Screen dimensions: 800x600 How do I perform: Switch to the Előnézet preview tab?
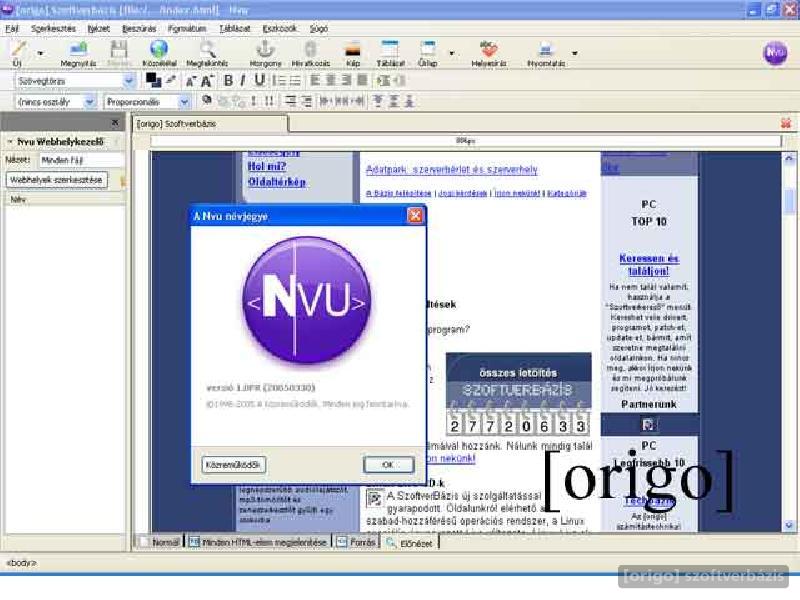(x=410, y=543)
